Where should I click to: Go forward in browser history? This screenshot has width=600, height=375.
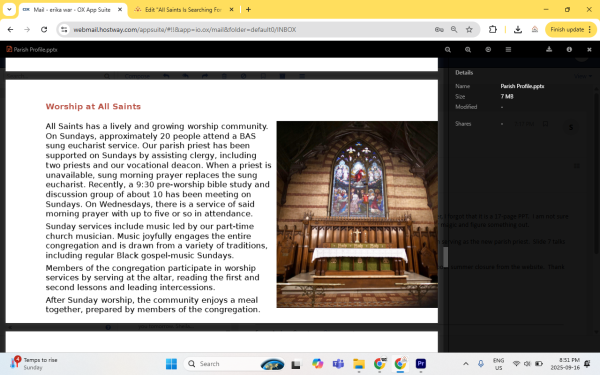[x=27, y=29]
